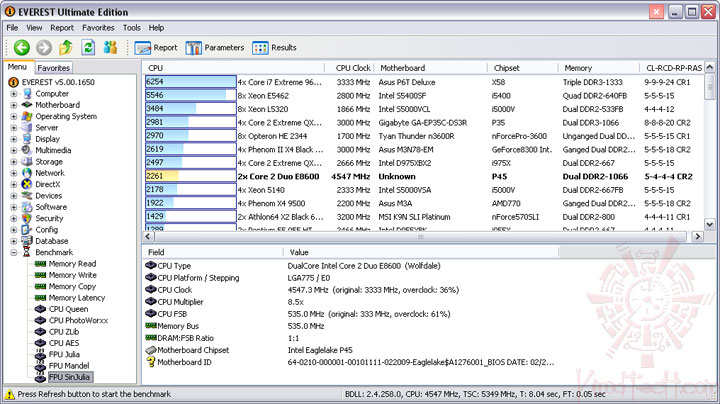Open Memory Write benchmark
The width and height of the screenshot is (720, 404).
[73, 275]
